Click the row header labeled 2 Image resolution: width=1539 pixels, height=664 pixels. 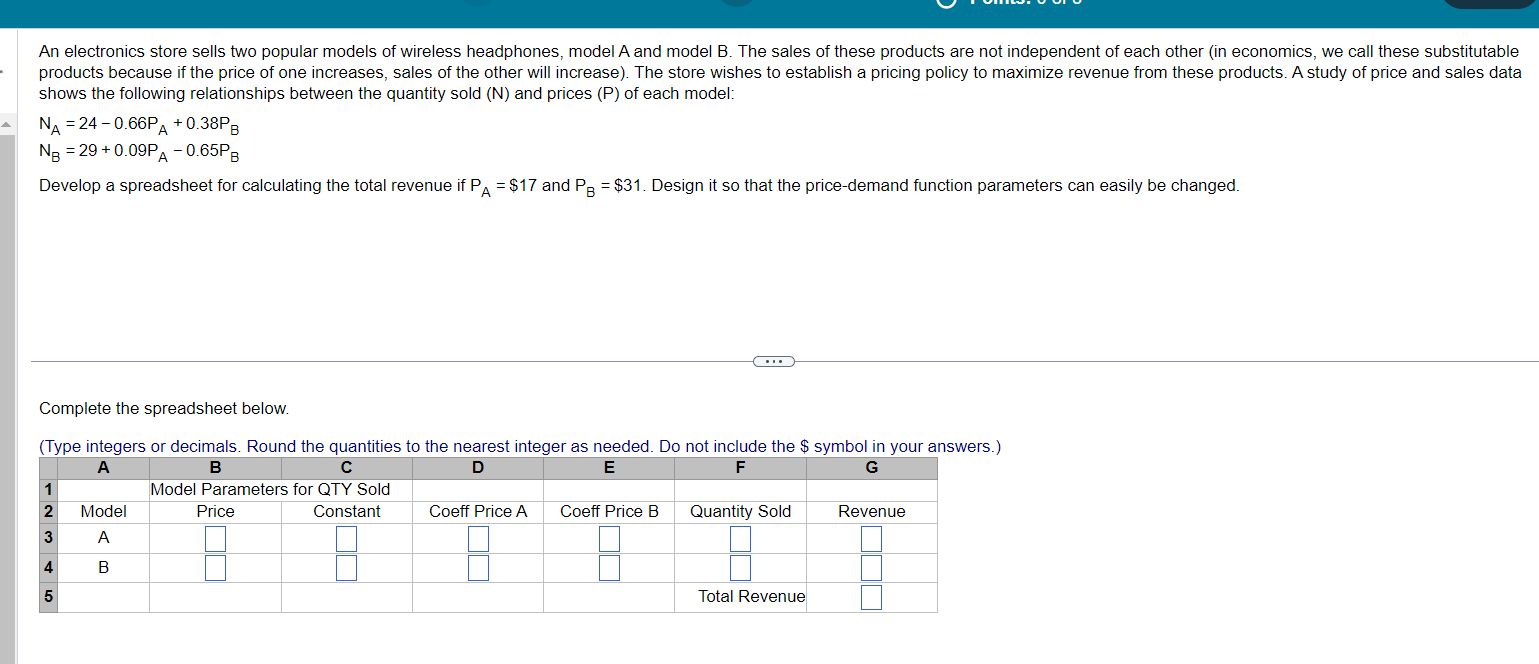[x=47, y=511]
